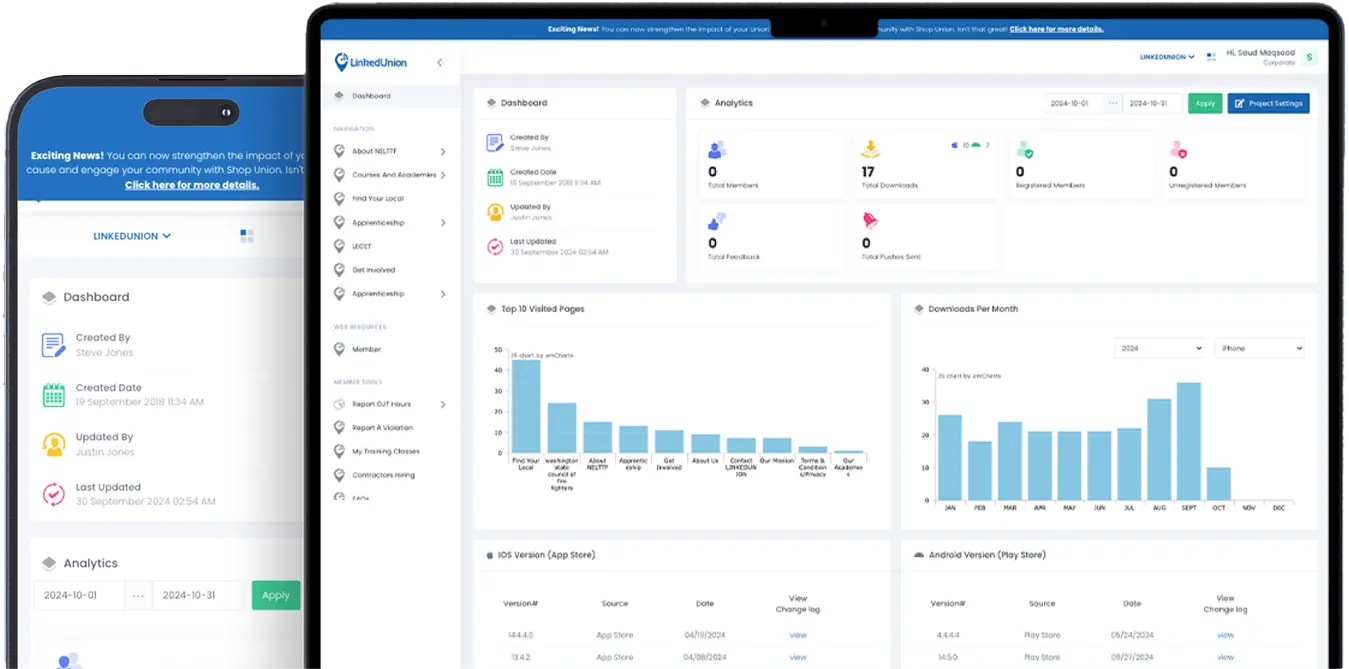The image size is (1349, 669).
Task: Click the Total Pushers Sent icon
Action: point(869,221)
